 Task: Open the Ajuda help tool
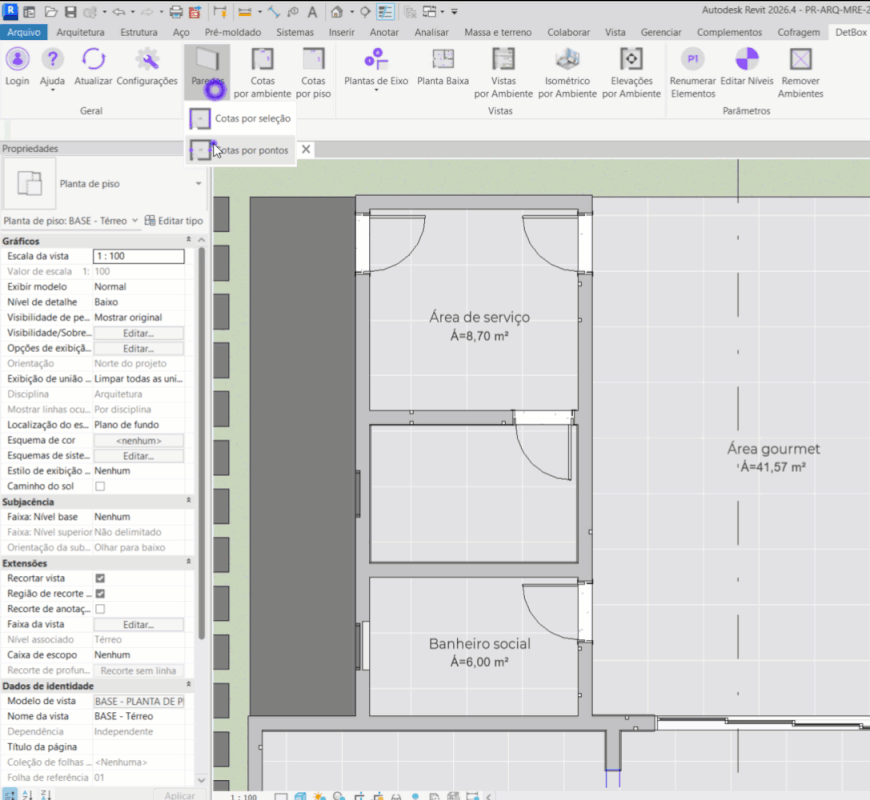pos(52,67)
